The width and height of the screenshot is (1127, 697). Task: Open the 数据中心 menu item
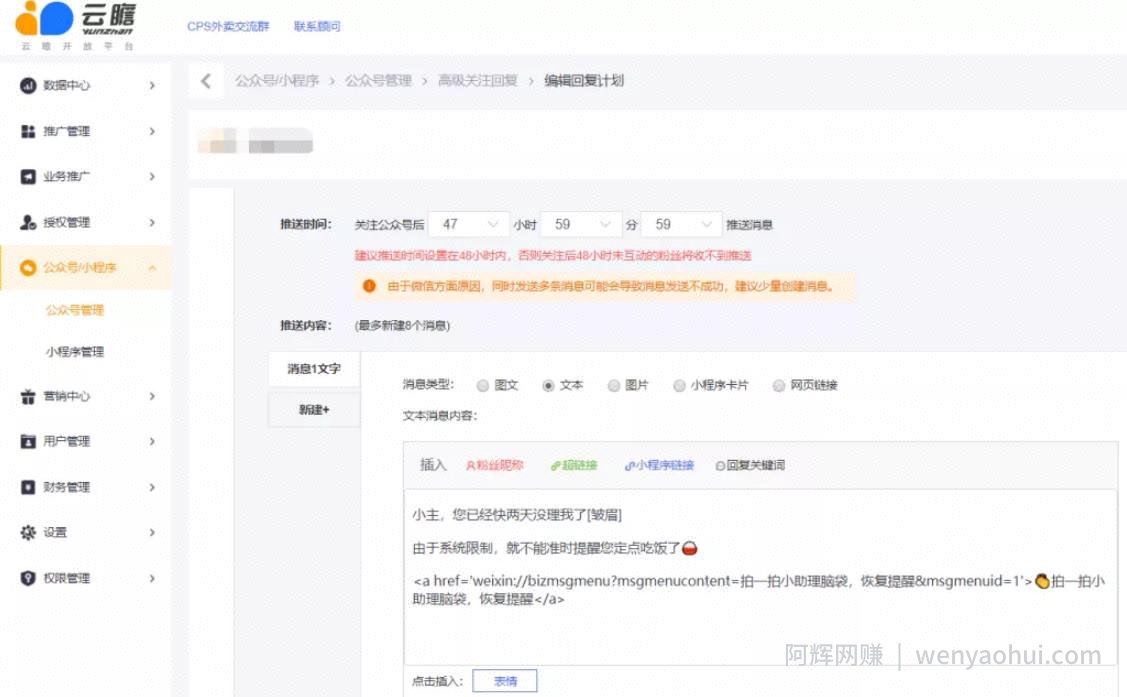[86, 86]
